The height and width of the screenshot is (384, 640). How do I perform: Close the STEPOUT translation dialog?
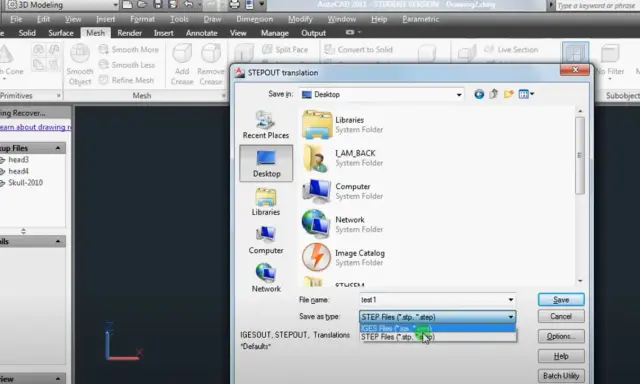tap(575, 70)
